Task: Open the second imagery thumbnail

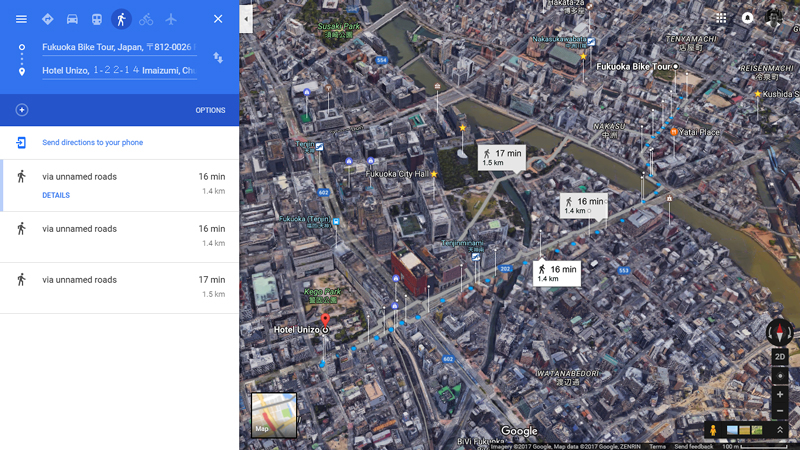Action: pos(745,430)
